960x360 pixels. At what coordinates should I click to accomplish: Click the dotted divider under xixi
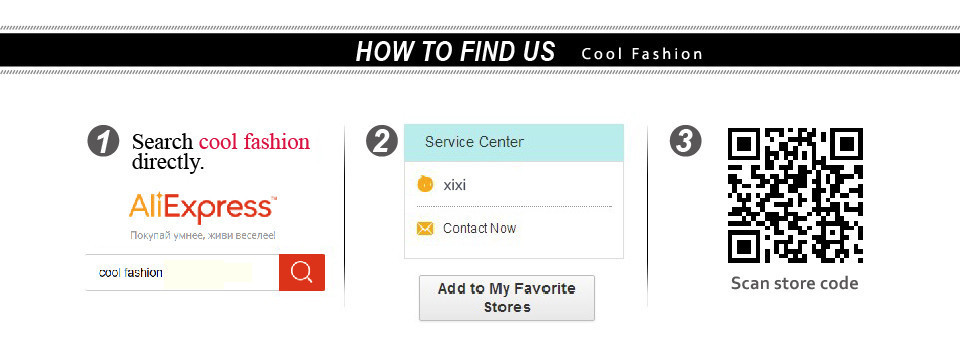[x=514, y=207]
